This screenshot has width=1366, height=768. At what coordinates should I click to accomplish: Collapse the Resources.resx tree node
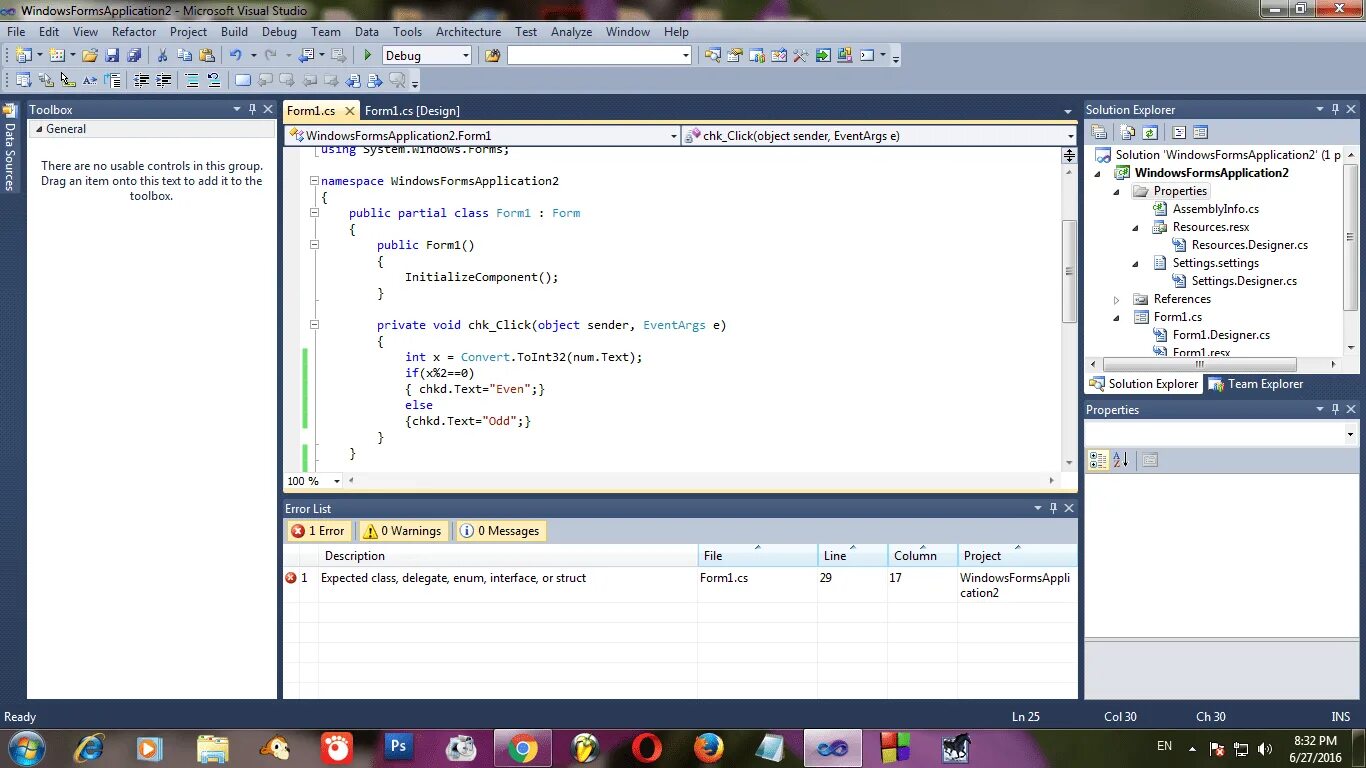[1135, 227]
